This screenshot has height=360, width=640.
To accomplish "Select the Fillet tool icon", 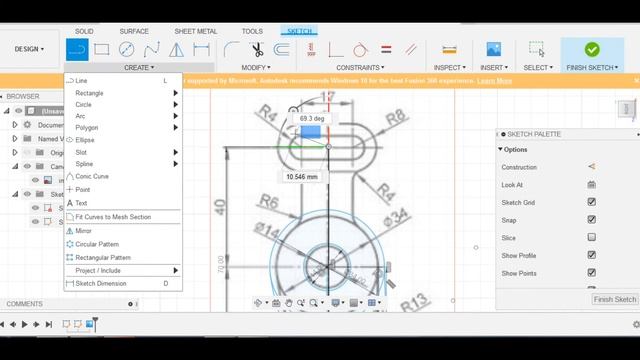I will coord(231,50).
